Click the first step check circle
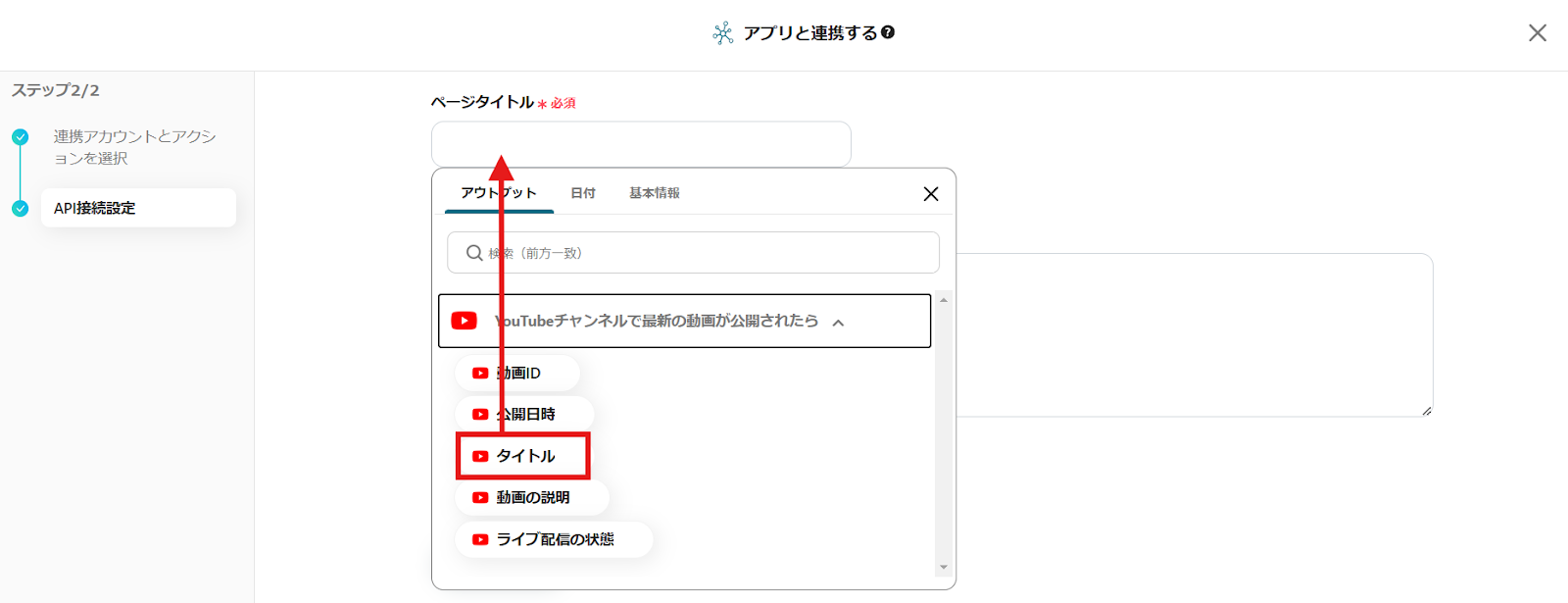This screenshot has height=603, width=1568. point(20,137)
